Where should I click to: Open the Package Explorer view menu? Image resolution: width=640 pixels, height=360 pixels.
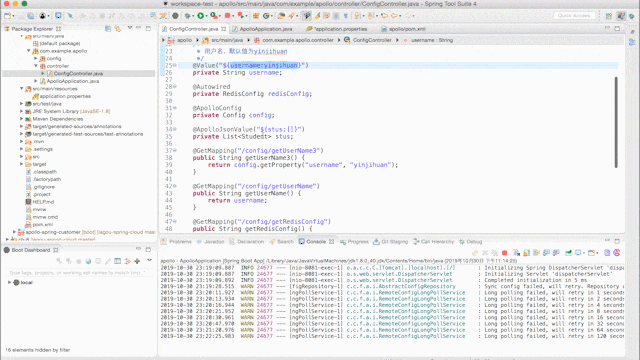tap(130, 28)
